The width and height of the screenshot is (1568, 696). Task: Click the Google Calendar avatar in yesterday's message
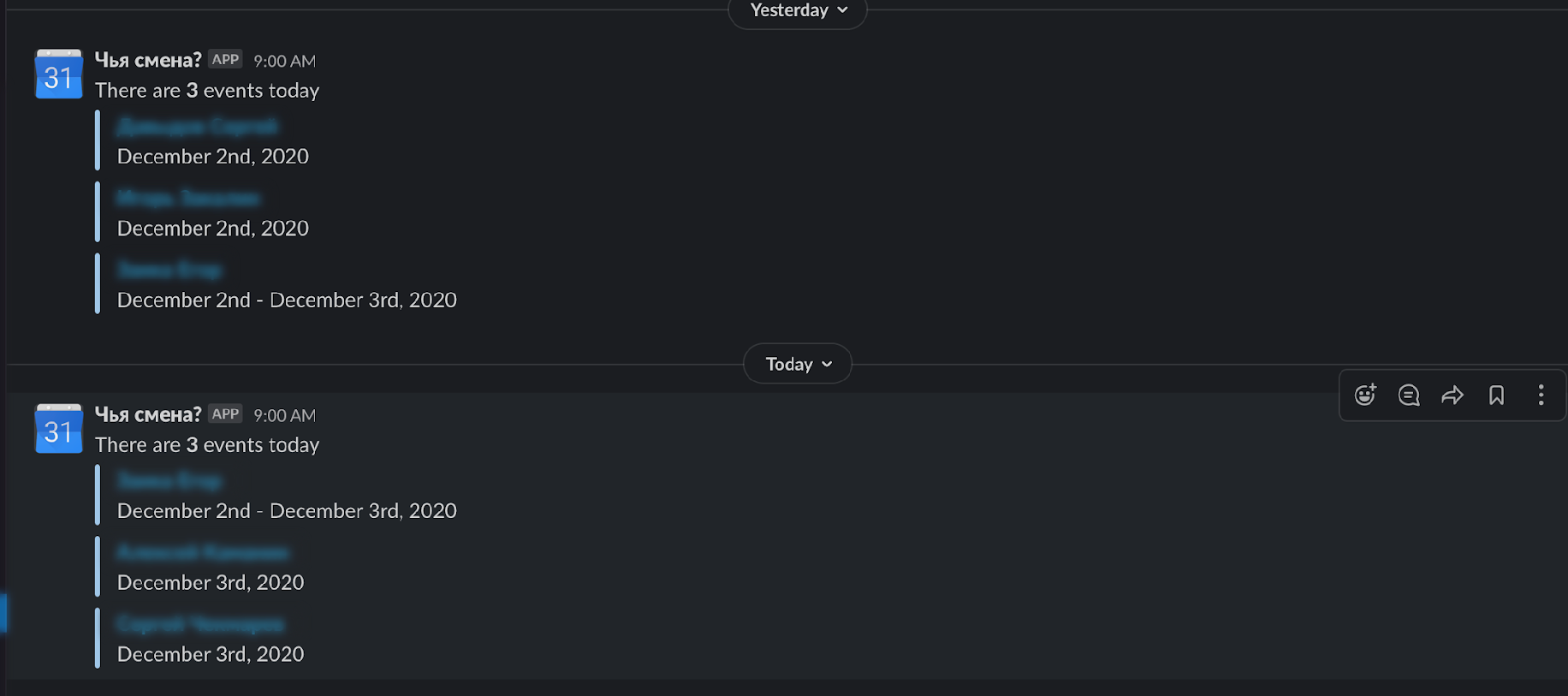pyautogui.click(x=58, y=74)
